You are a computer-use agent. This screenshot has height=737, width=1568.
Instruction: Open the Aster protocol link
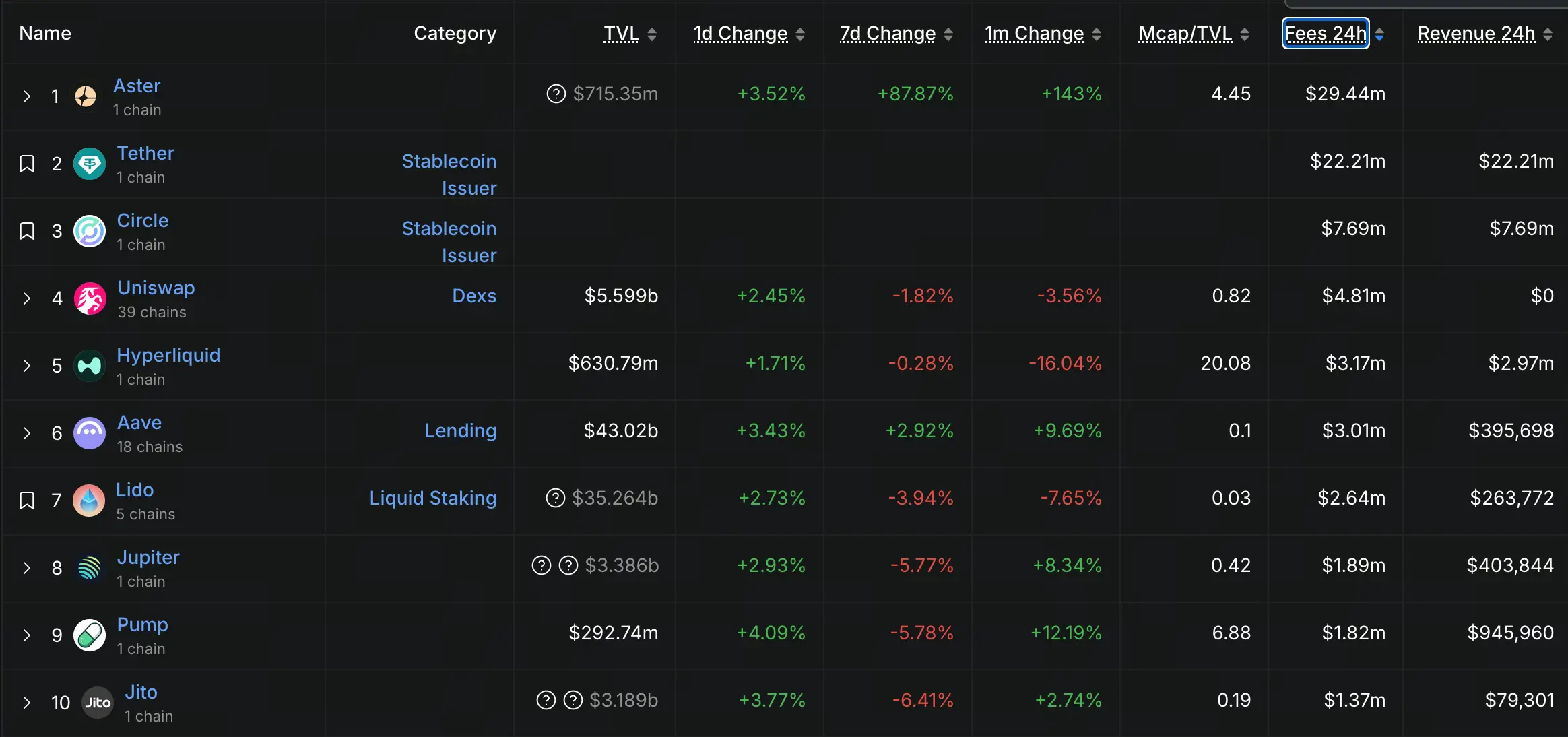click(137, 86)
